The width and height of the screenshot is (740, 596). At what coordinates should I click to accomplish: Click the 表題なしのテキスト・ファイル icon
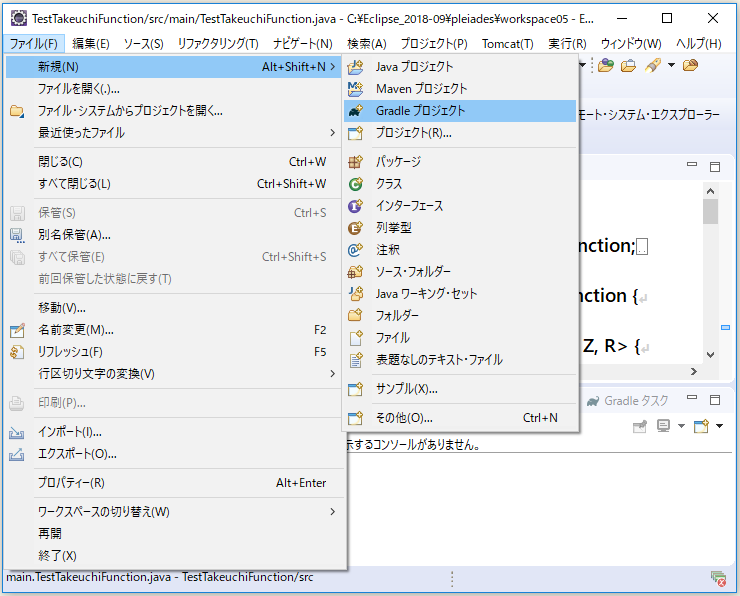(355, 360)
